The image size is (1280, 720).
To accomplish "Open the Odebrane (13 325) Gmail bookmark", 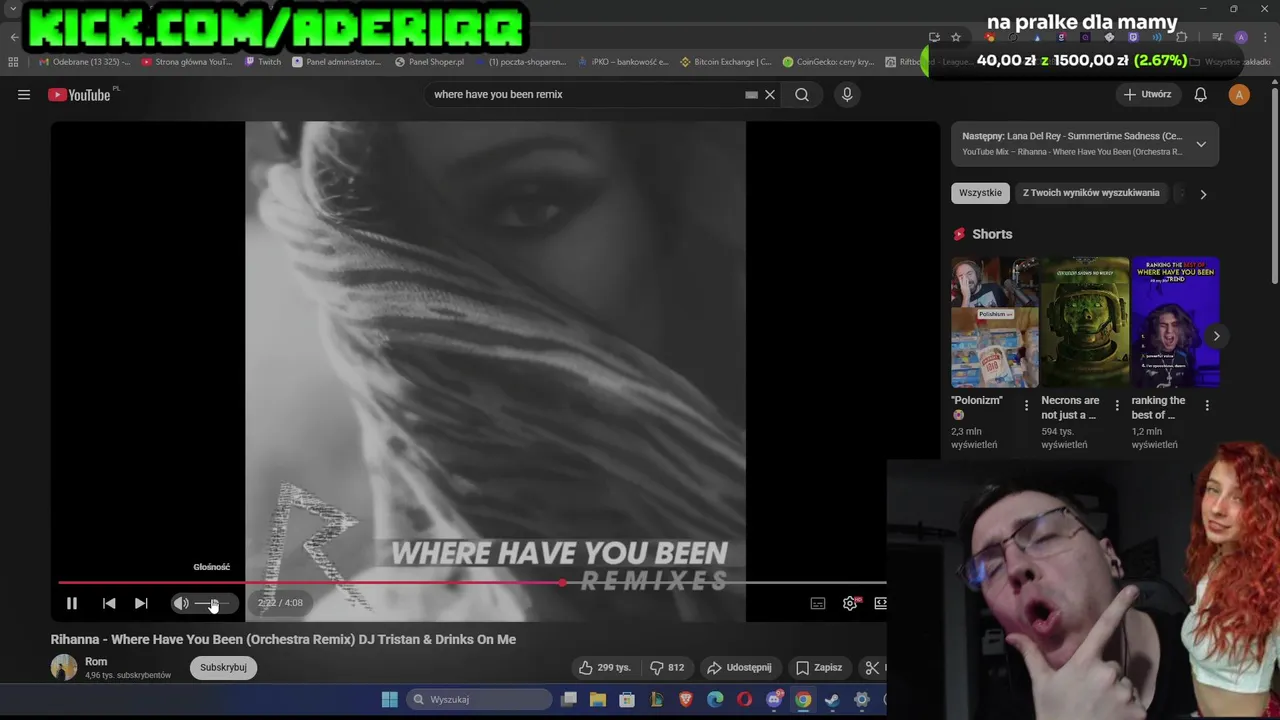I will 84,62.
